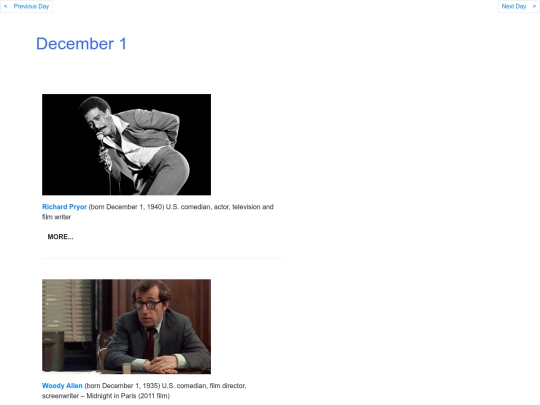Click the Woody Allen film still
540x405 pixels.
(x=126, y=326)
